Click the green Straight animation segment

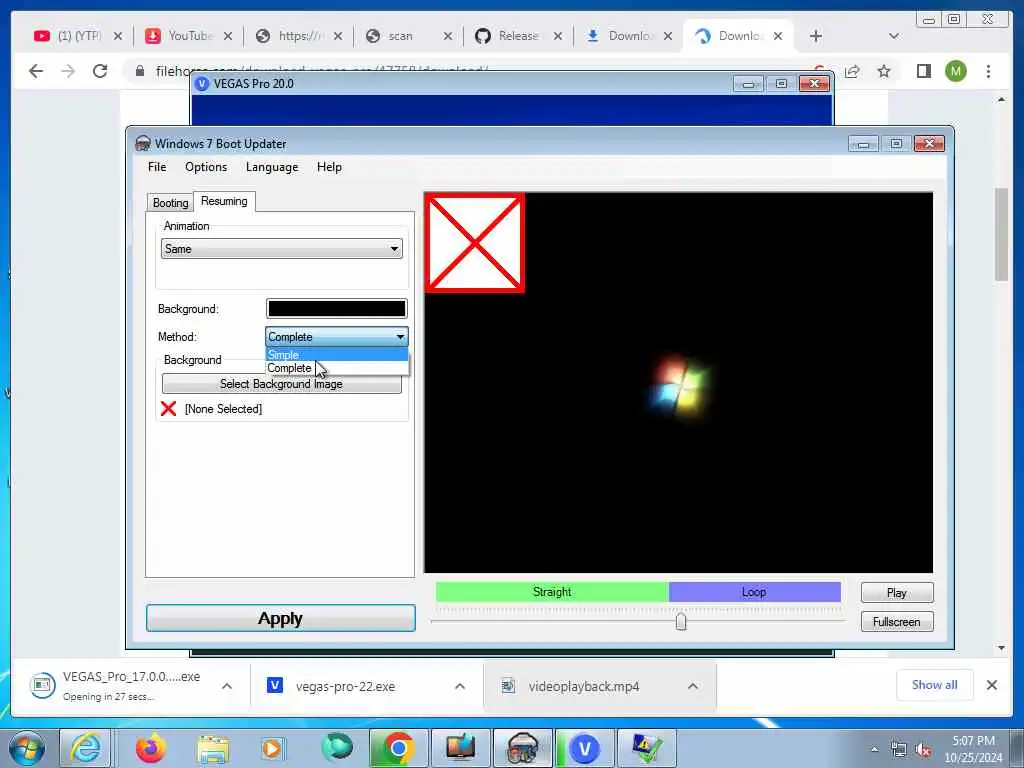tap(552, 592)
